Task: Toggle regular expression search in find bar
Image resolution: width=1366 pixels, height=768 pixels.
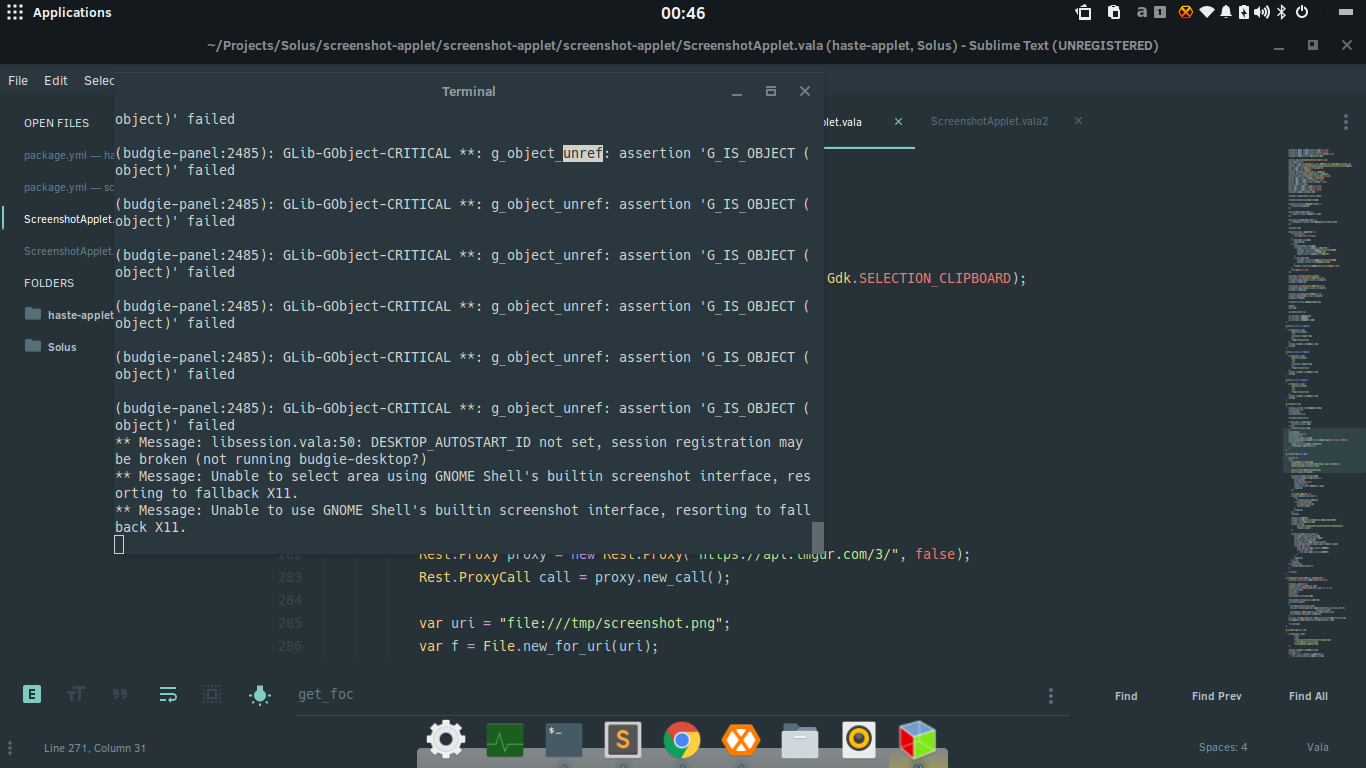Action: tap(32, 694)
